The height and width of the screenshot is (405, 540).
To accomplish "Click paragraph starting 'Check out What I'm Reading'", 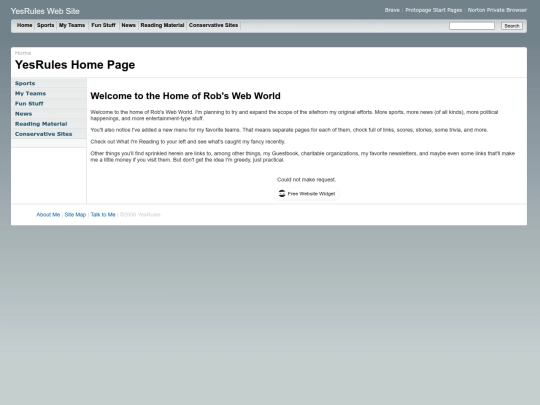I will click(188, 142).
